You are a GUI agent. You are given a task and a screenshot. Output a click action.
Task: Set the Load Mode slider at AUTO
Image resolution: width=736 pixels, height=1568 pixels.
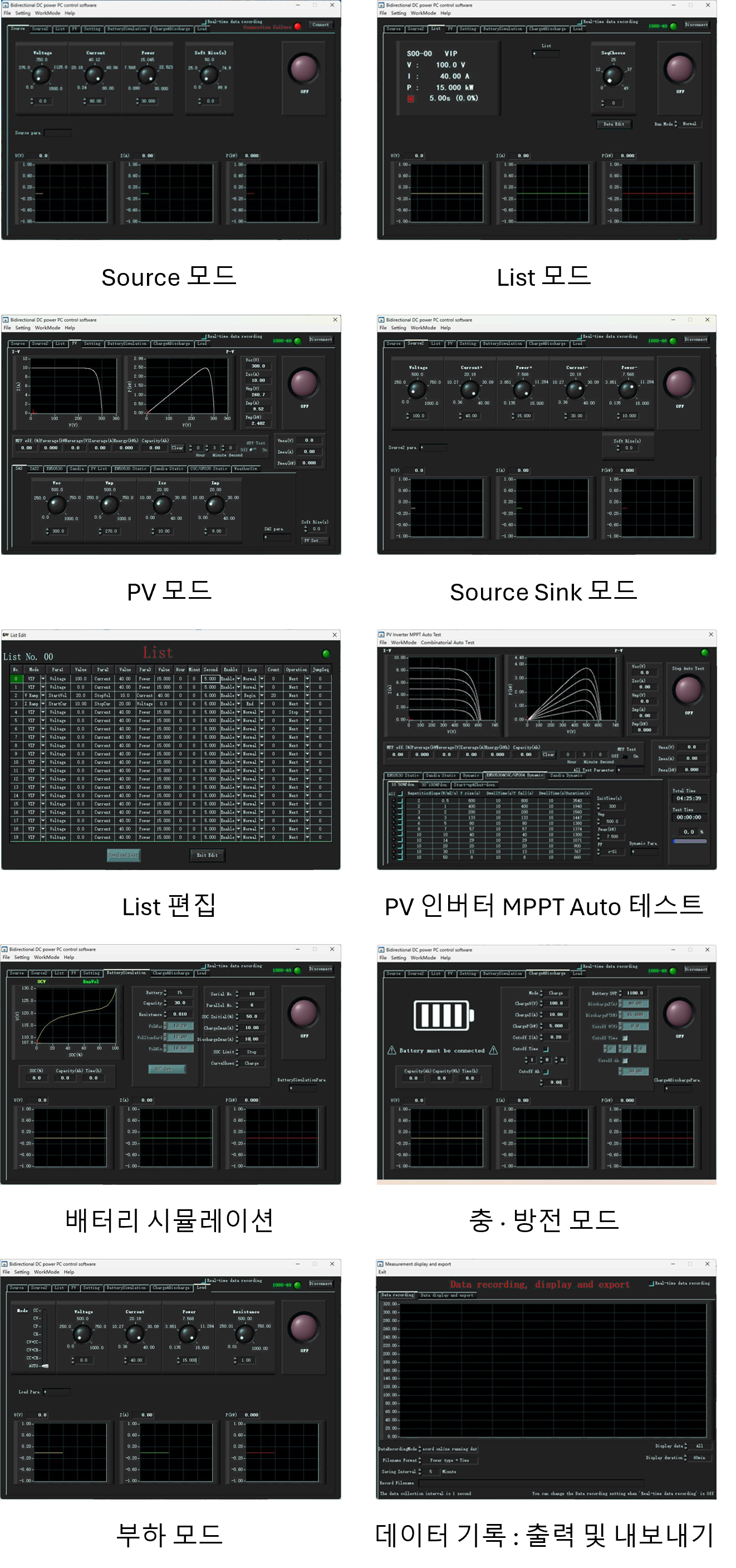[x=45, y=1365]
